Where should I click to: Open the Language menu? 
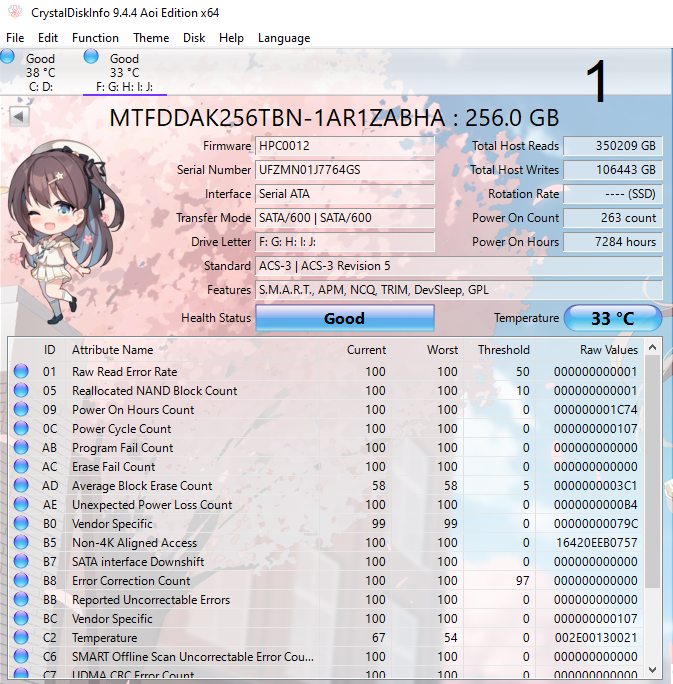(284, 38)
